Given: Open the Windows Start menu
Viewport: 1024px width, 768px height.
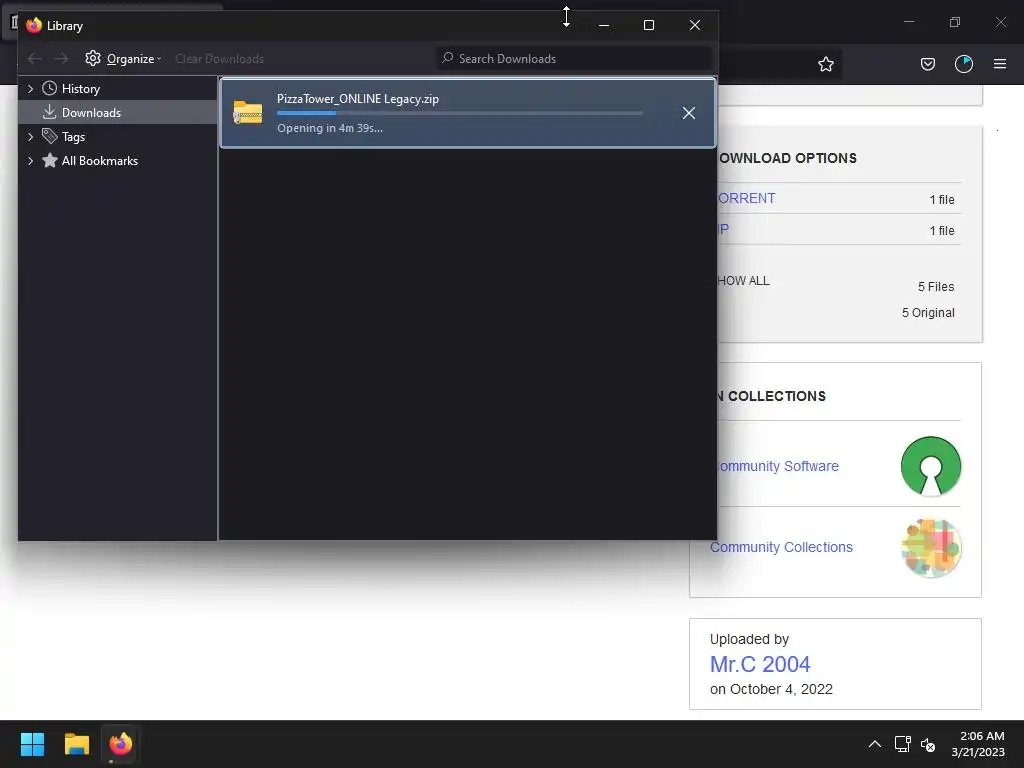Looking at the screenshot, I should point(32,744).
